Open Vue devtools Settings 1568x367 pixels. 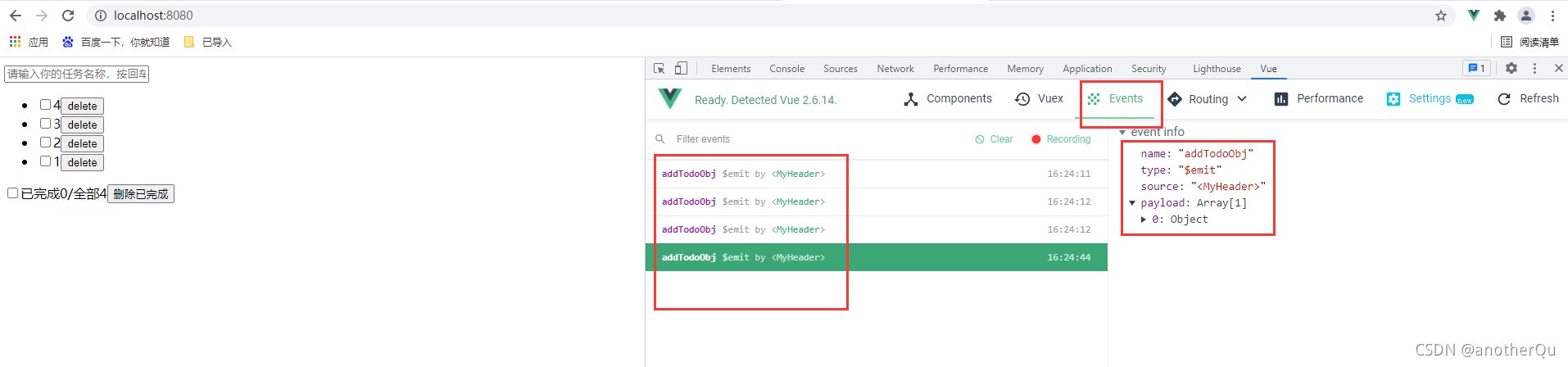tap(1430, 99)
